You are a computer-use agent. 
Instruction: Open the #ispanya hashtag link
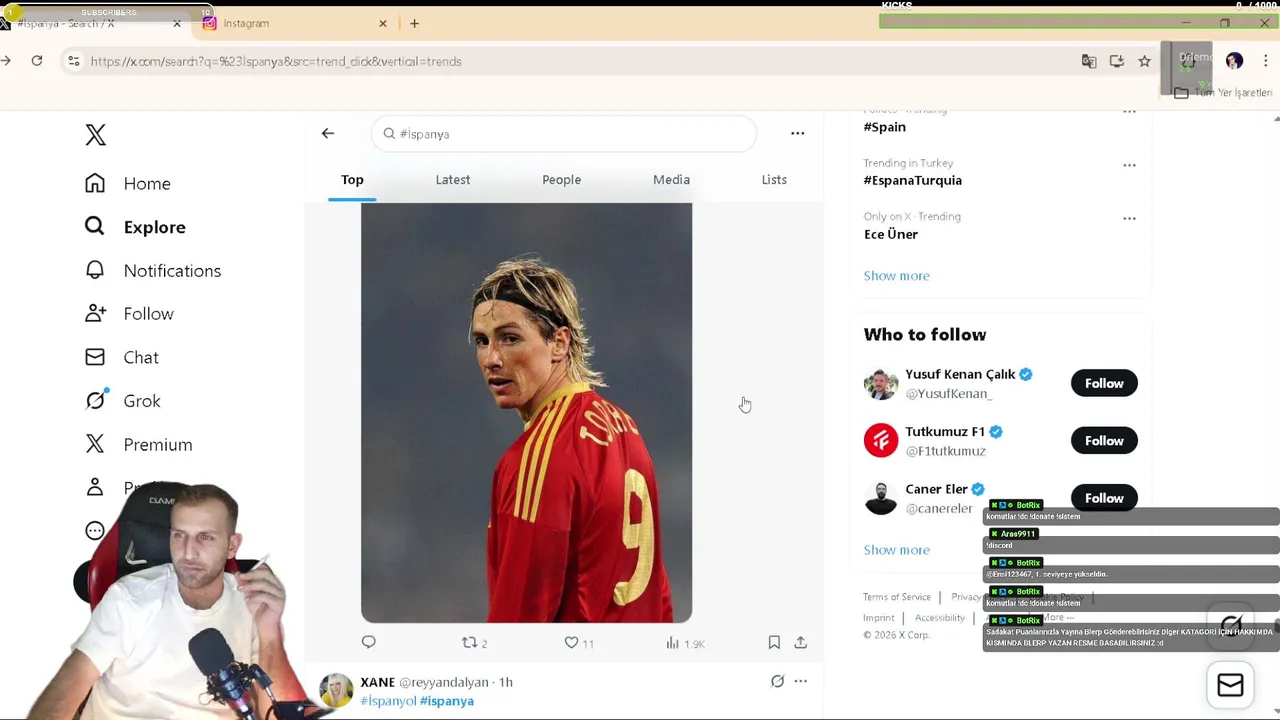click(x=447, y=701)
